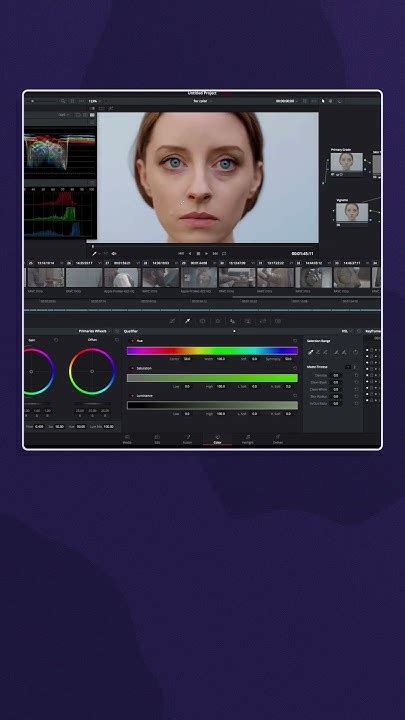
Task: Open the scopes type dropdown
Action: [64, 115]
